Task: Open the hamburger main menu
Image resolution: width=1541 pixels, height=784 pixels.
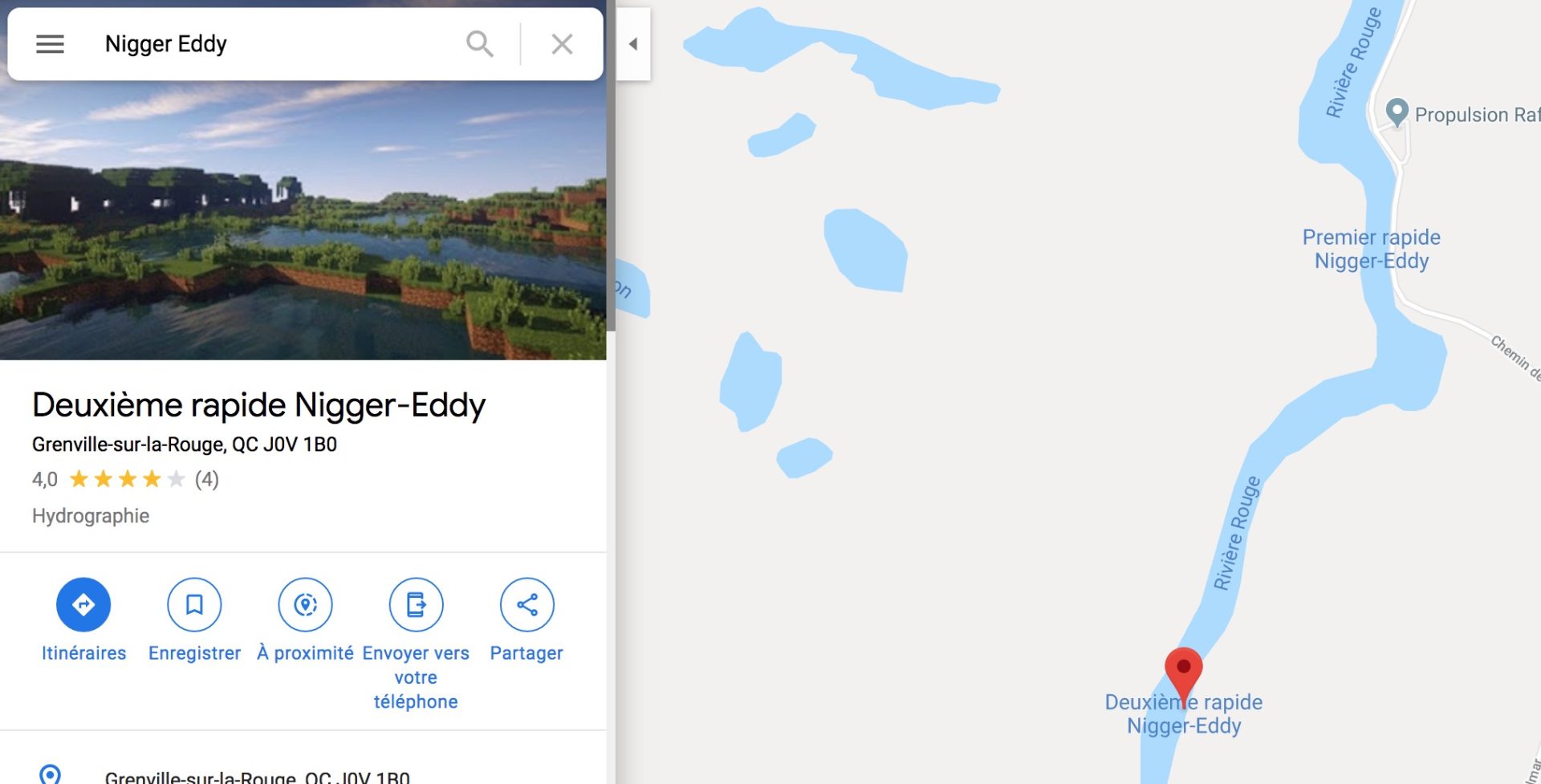Action: pos(50,44)
